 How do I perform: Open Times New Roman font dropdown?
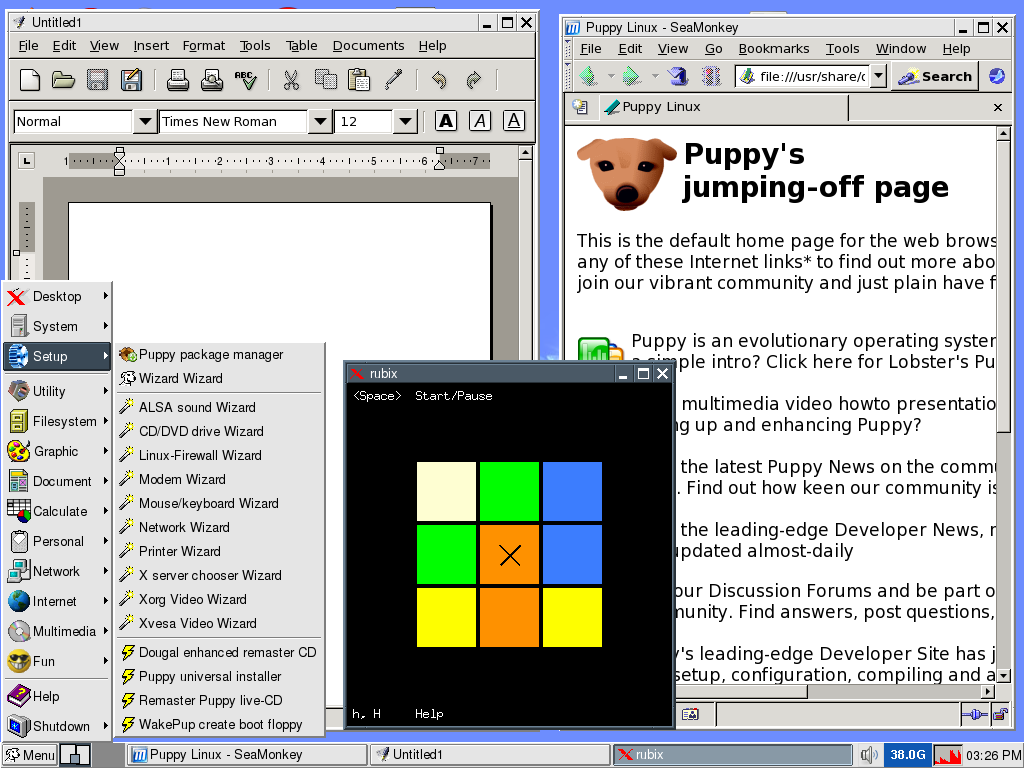(x=319, y=121)
